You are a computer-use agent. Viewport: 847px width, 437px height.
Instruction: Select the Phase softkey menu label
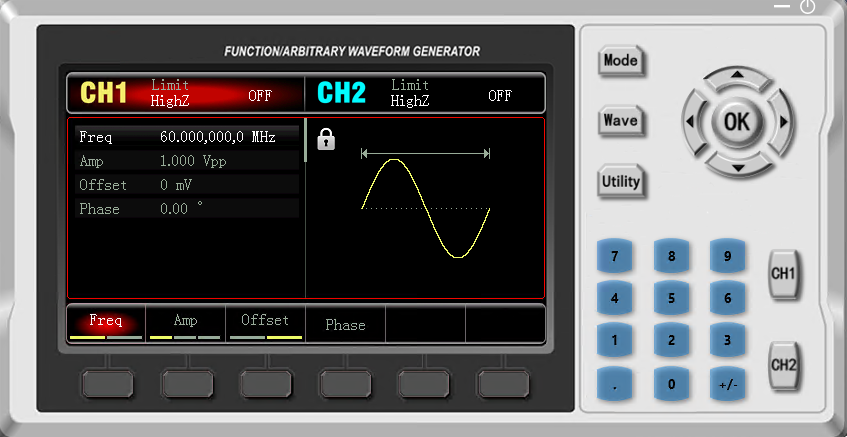tap(345, 325)
